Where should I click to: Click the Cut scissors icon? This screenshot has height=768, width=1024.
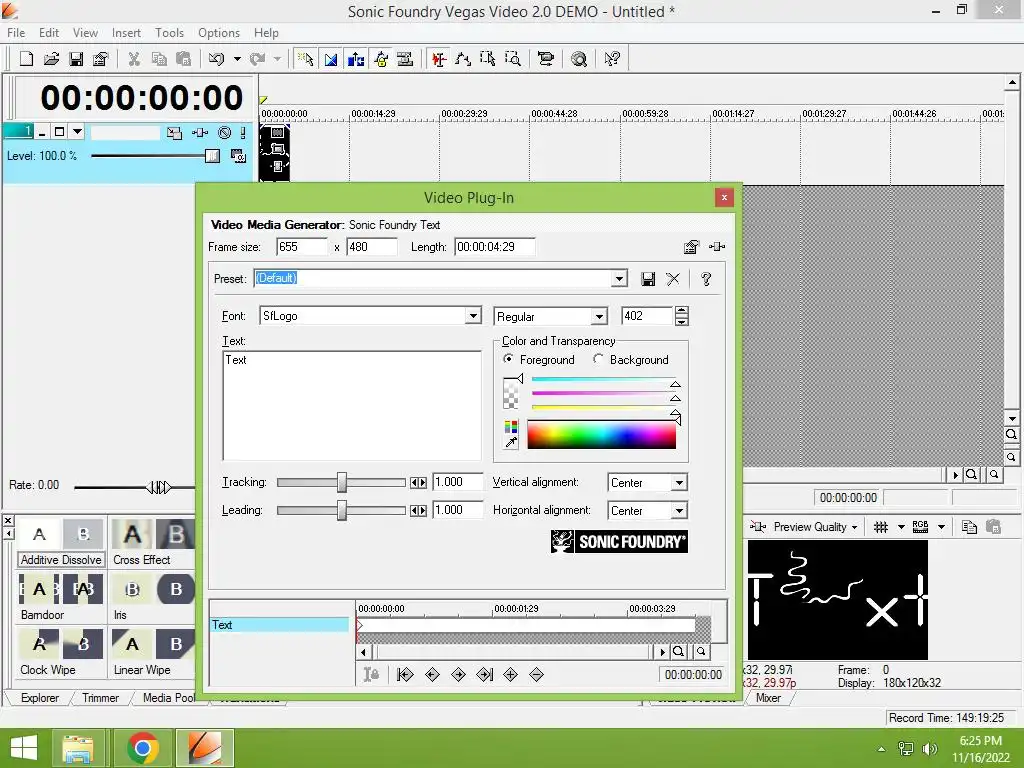[134, 59]
